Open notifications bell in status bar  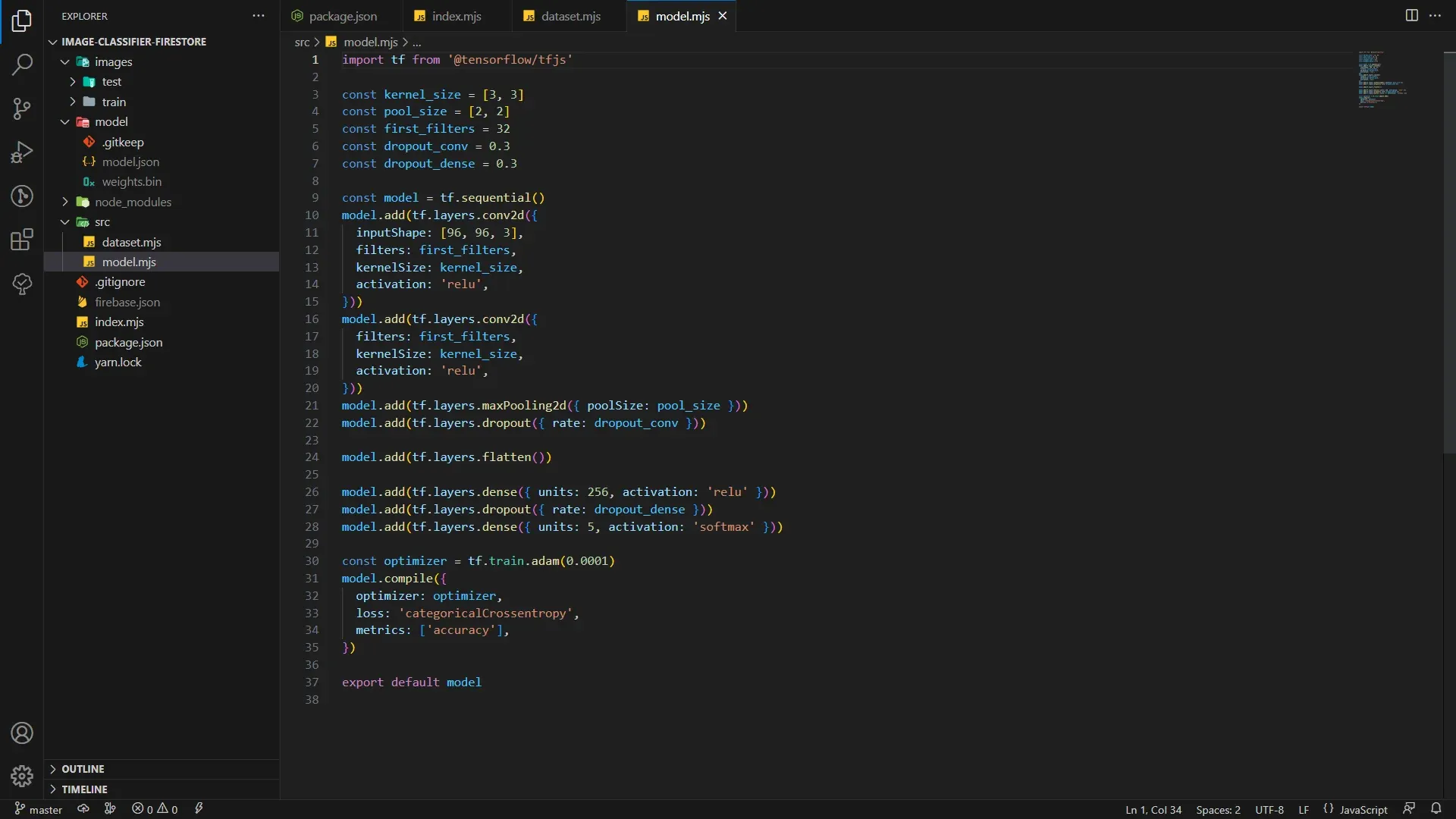(1436, 809)
